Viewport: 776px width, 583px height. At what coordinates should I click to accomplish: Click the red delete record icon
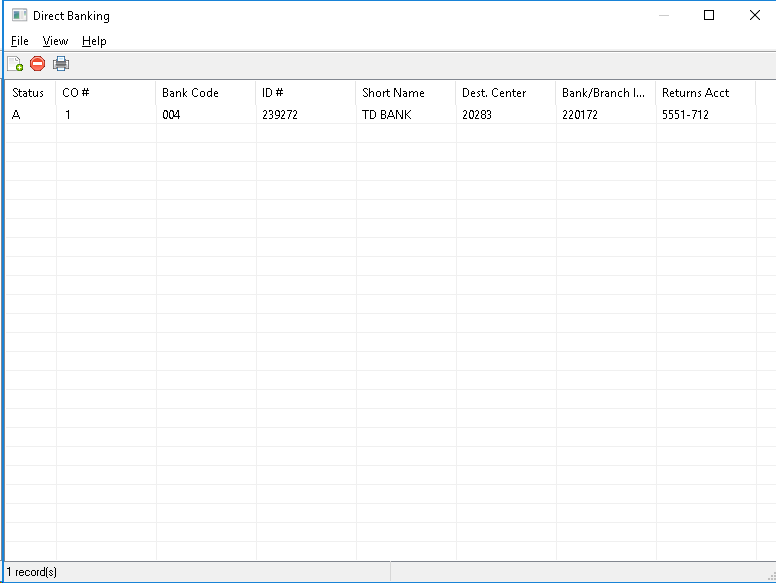pos(38,64)
